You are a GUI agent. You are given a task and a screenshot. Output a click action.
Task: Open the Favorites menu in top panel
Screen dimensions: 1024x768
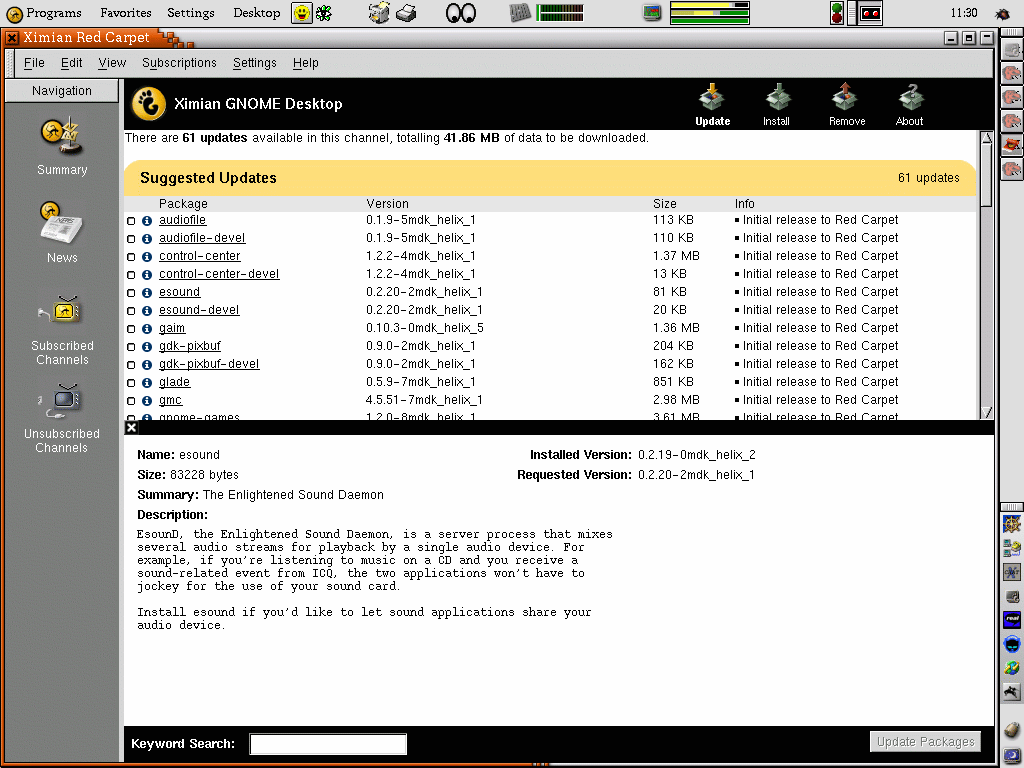point(125,12)
